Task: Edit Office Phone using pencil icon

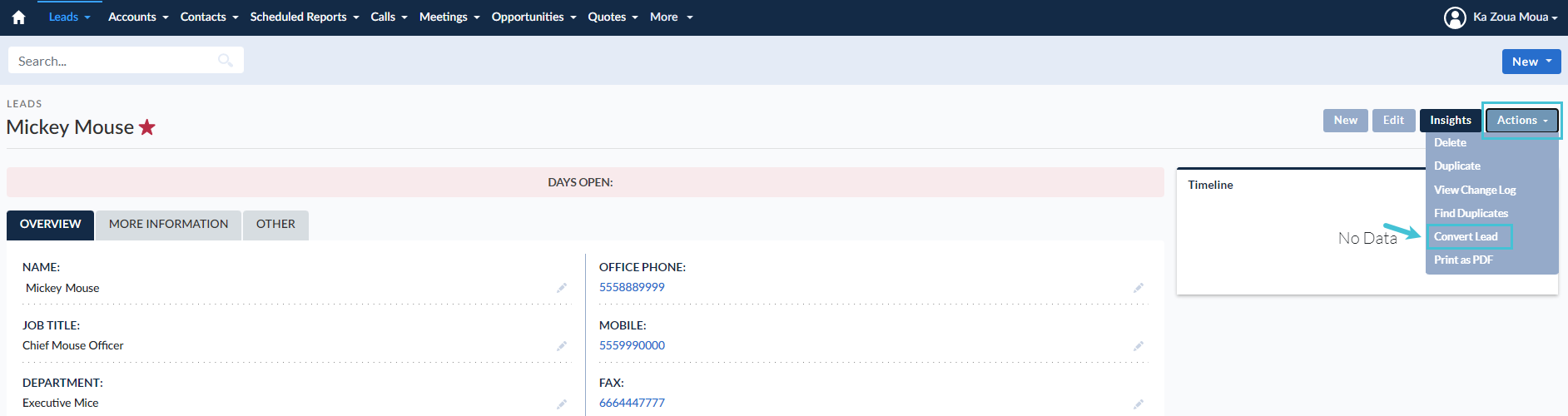Action: click(1139, 288)
